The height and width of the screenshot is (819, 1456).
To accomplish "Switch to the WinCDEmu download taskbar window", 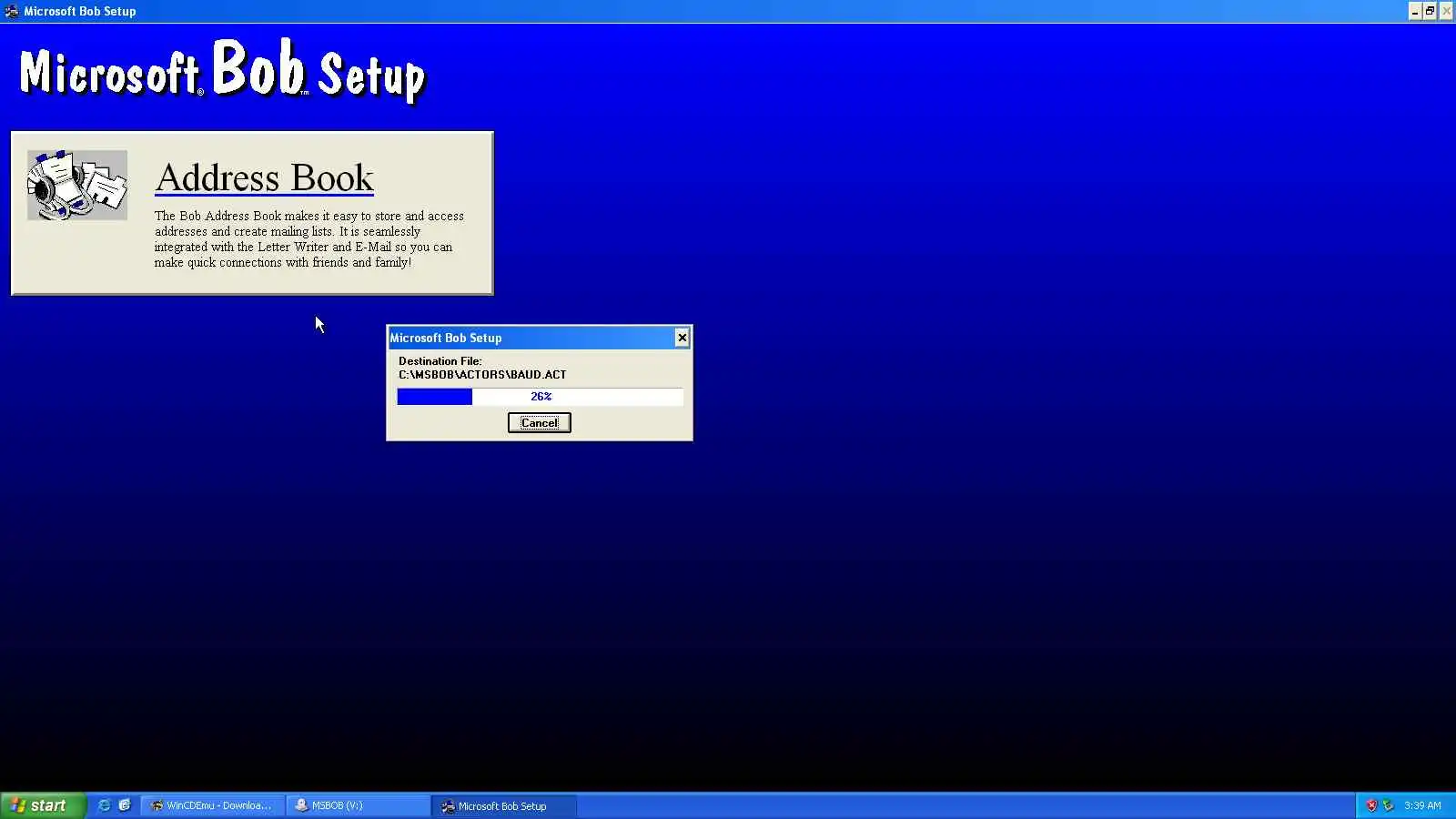I will pyautogui.click(x=212, y=805).
